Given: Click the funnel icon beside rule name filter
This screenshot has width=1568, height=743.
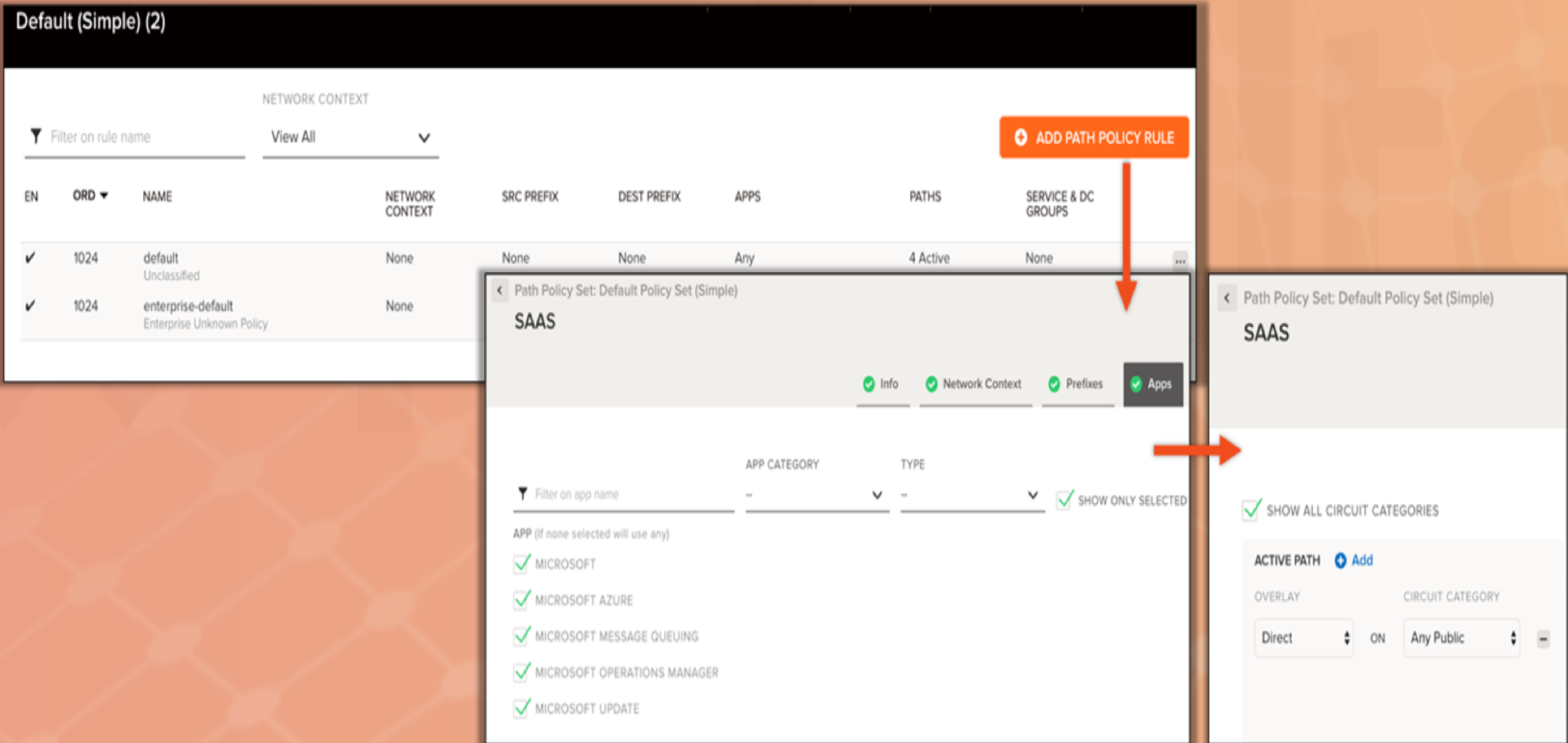Looking at the screenshot, I should [x=36, y=136].
